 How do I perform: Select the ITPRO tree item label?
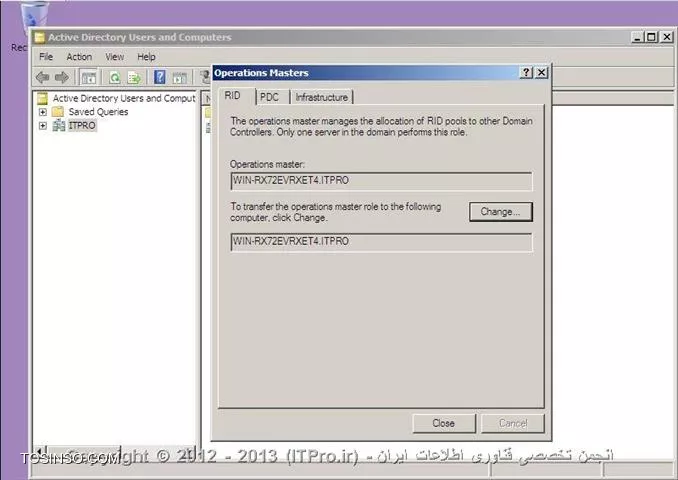coord(82,125)
